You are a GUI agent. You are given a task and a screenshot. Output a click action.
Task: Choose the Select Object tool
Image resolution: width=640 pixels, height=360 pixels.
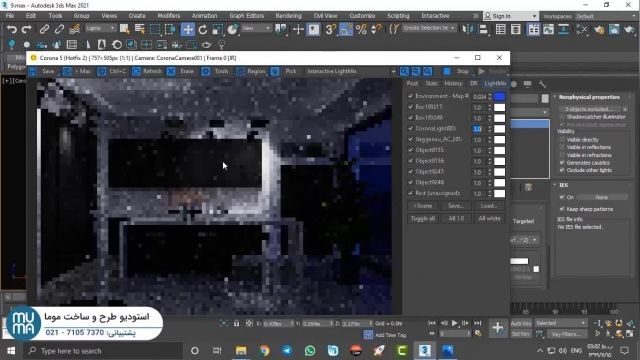pyautogui.click(x=124, y=29)
